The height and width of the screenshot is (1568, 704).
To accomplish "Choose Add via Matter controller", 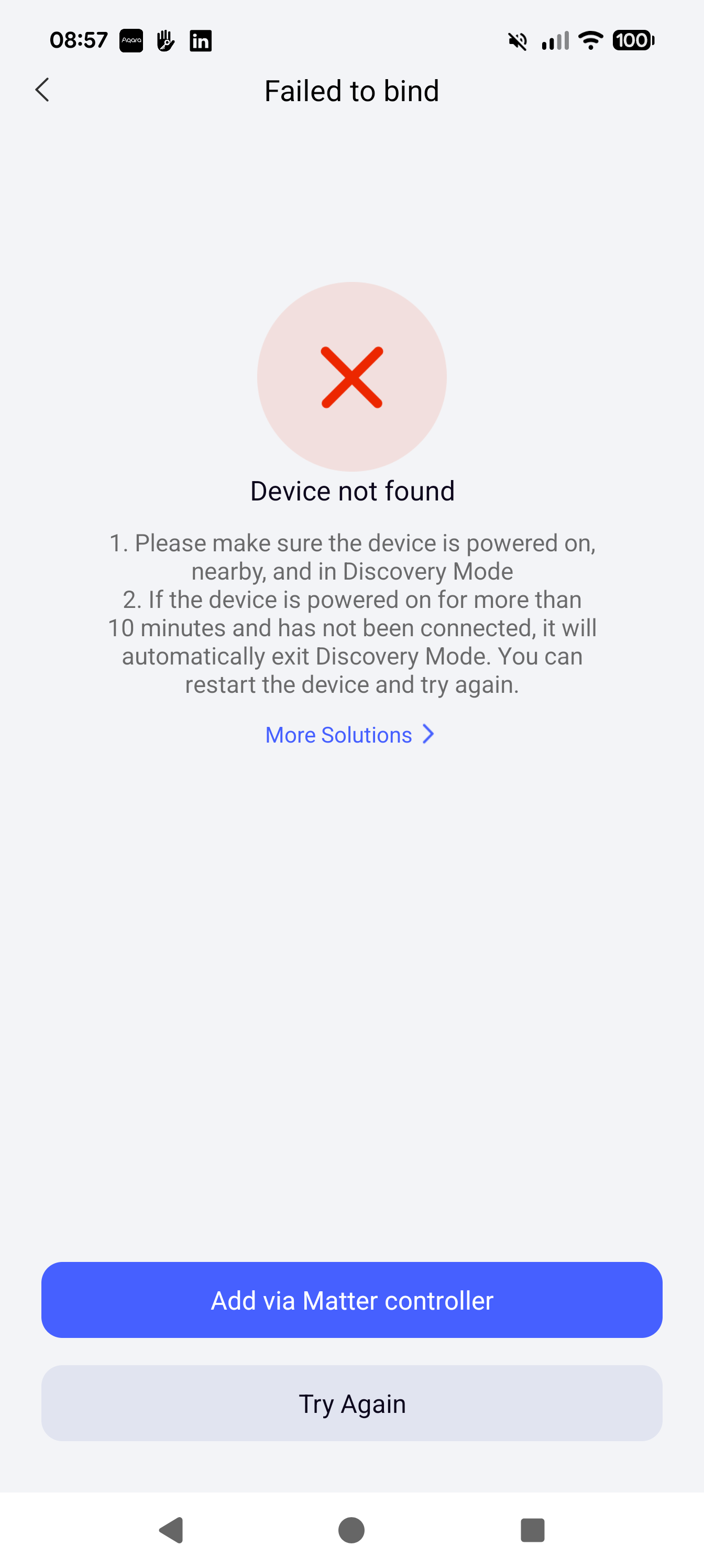I will click(351, 1300).
